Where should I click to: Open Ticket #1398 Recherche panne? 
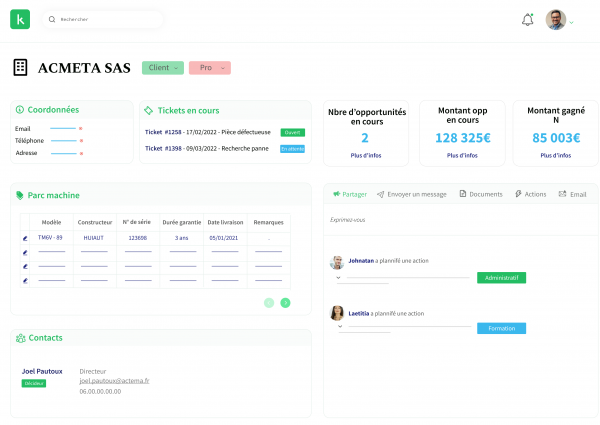(207, 148)
